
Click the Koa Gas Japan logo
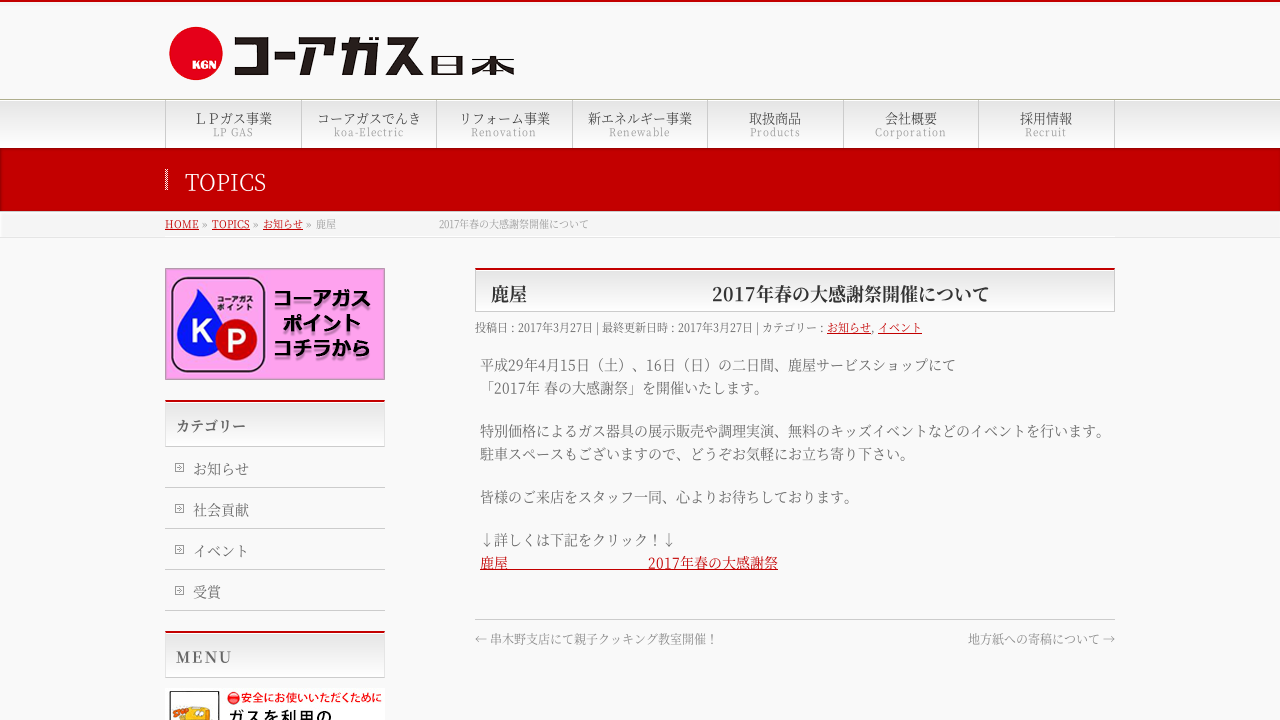tap(341, 54)
